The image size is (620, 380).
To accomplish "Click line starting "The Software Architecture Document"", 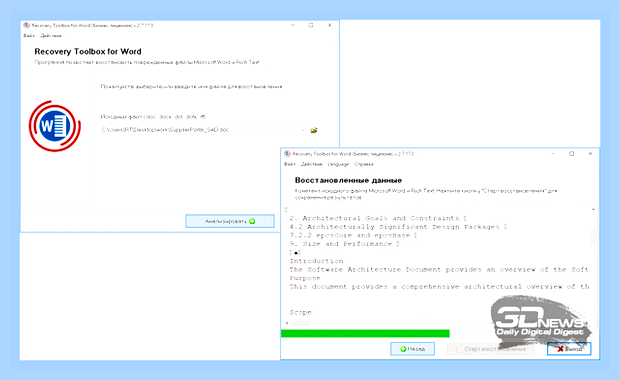I will (x=439, y=270).
